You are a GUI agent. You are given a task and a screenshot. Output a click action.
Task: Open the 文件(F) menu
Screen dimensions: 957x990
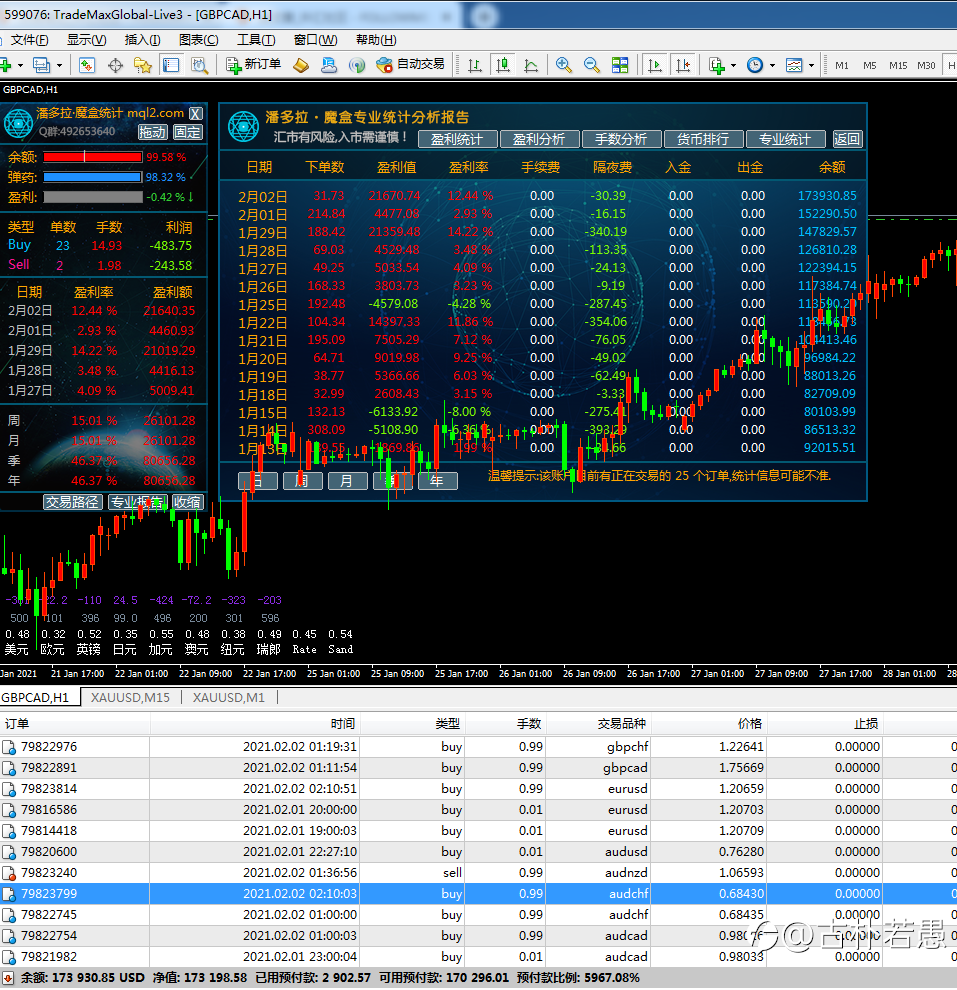click(30, 40)
